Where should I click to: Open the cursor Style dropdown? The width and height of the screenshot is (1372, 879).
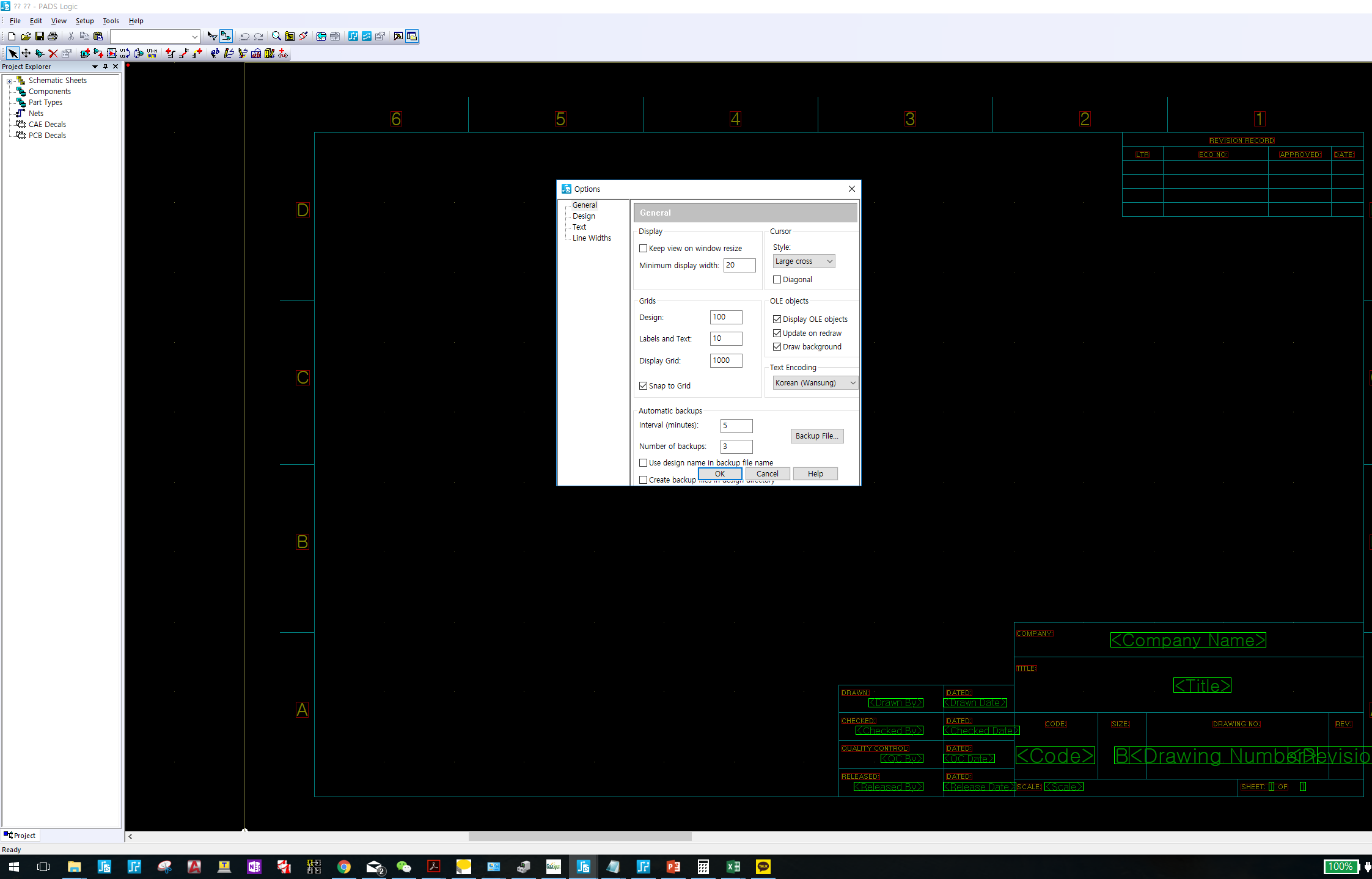tap(804, 261)
